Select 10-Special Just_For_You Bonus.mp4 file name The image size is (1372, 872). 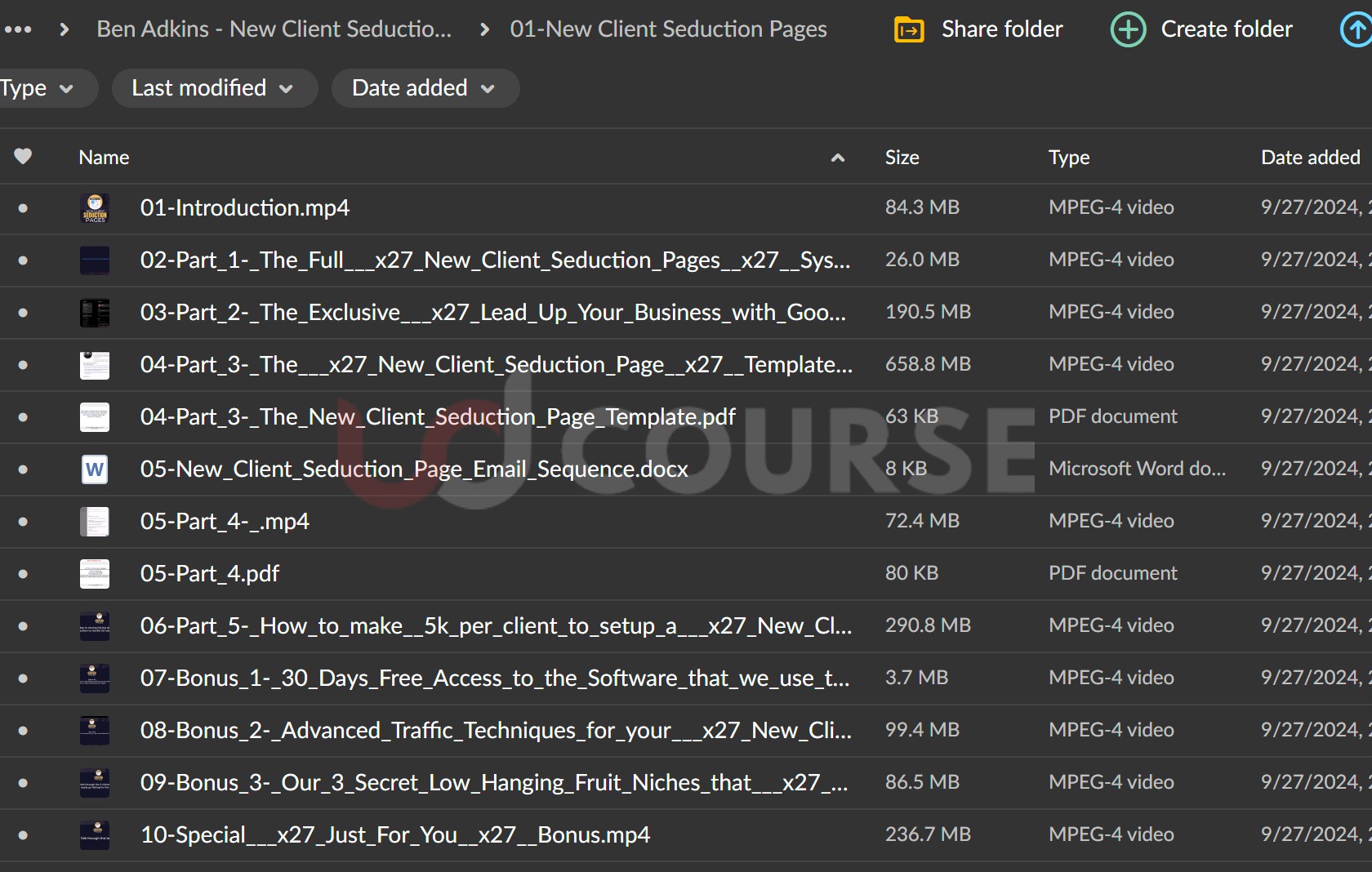tap(395, 835)
